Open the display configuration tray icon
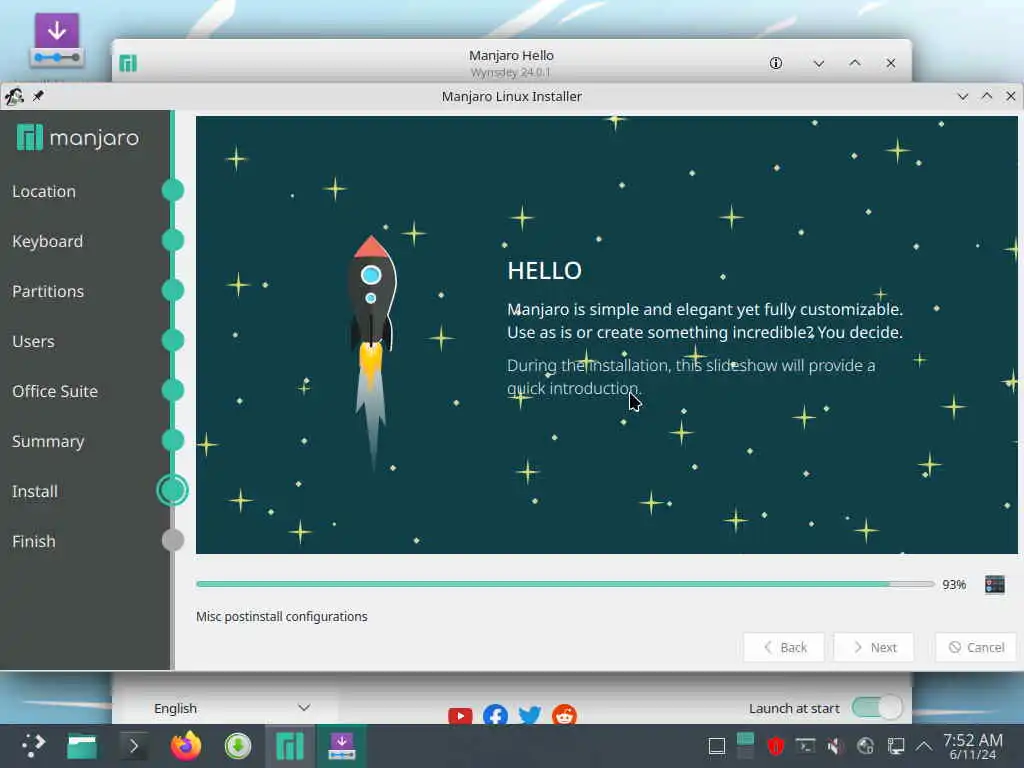 (896, 746)
